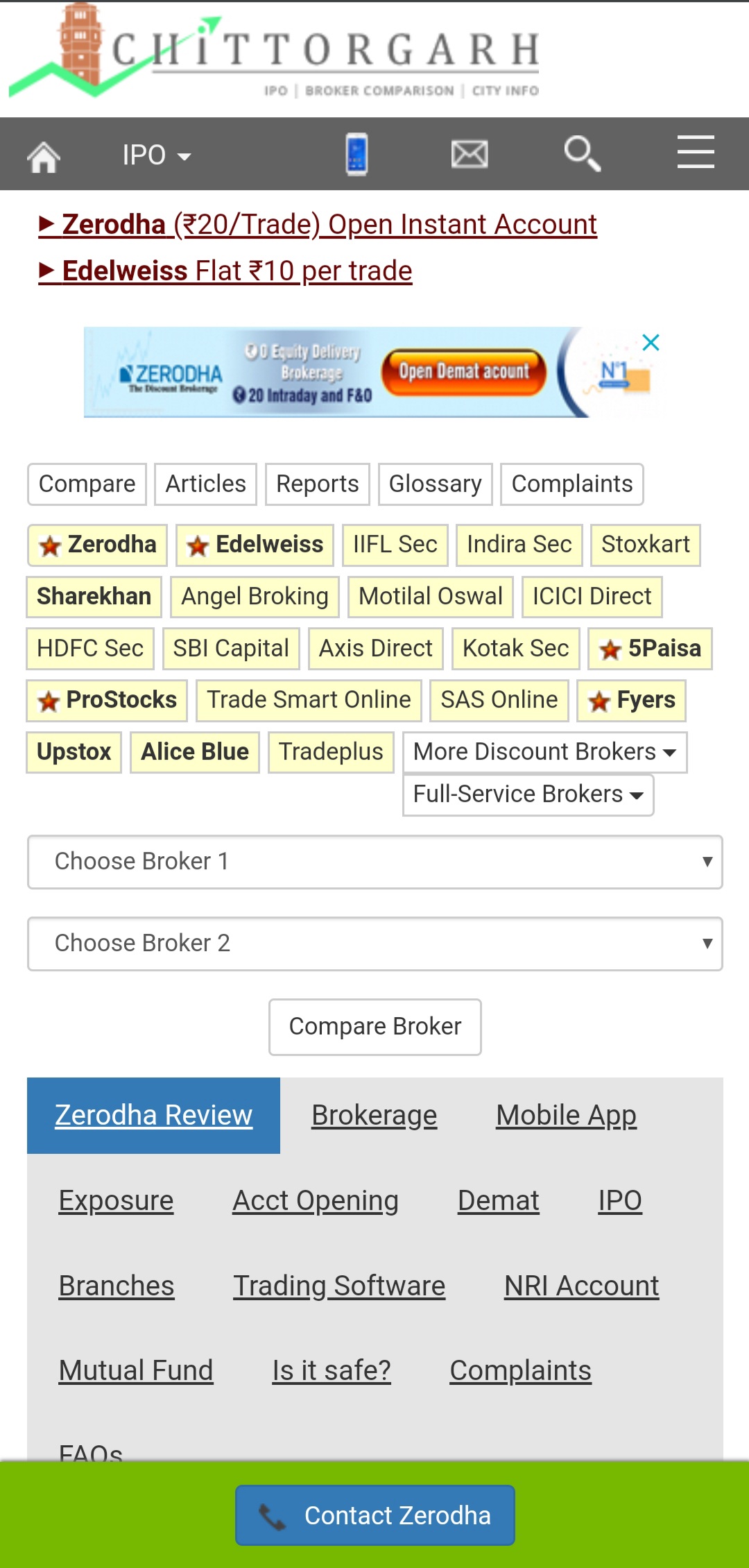749x1568 pixels.
Task: Expand More Discount Brokers list
Action: (x=544, y=752)
